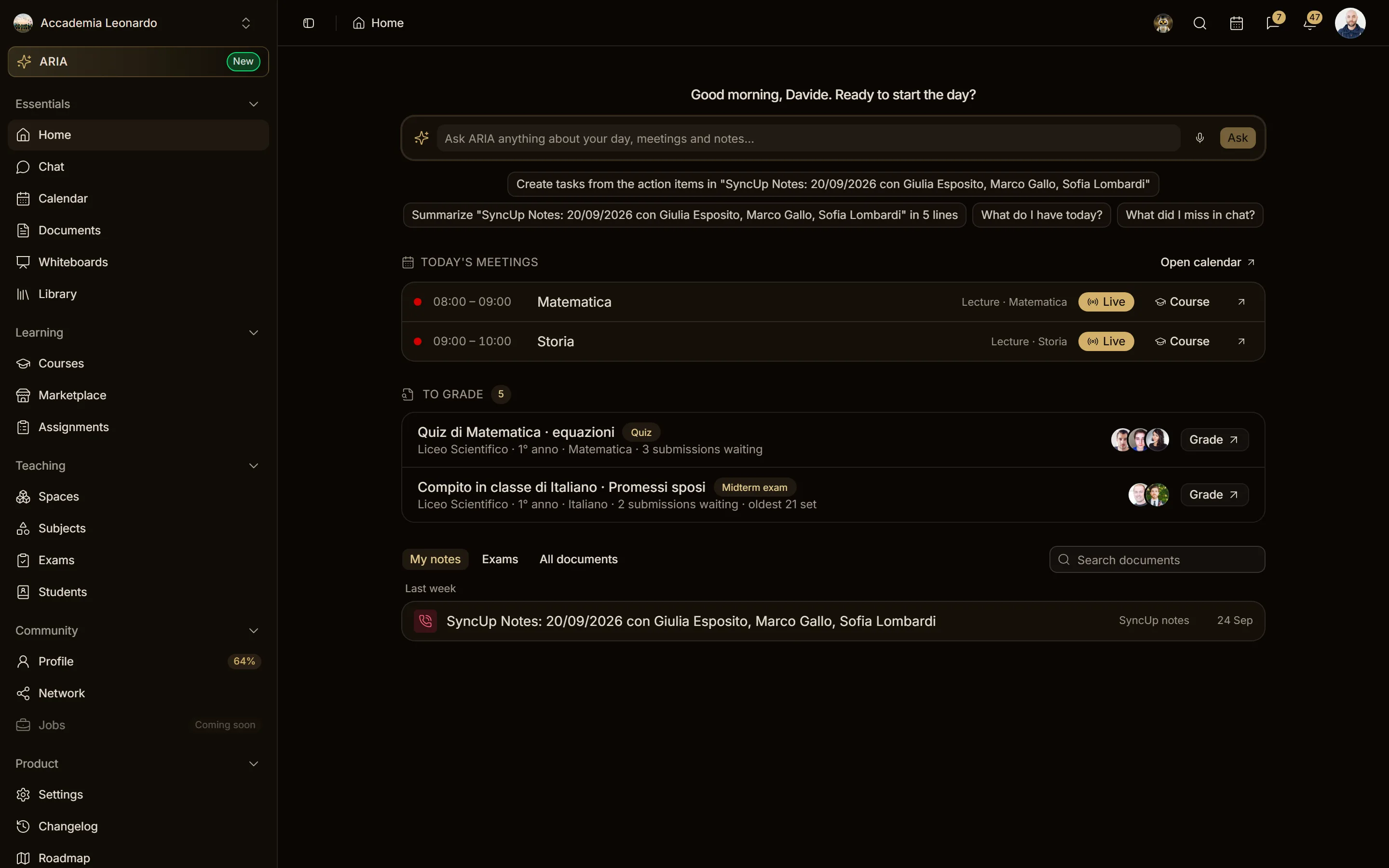Open Accademia Leonardo workspace switcher
The height and width of the screenshot is (868, 1389).
138,23
